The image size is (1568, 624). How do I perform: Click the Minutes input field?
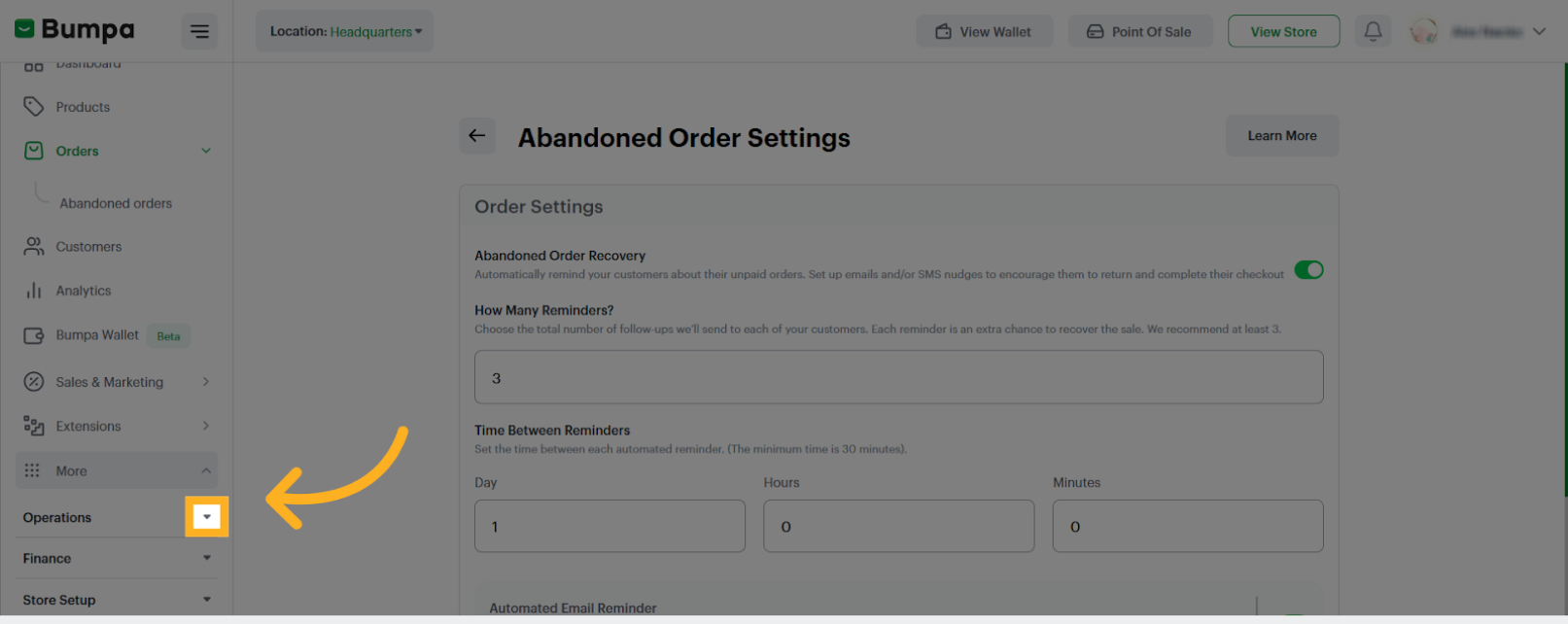1188,526
